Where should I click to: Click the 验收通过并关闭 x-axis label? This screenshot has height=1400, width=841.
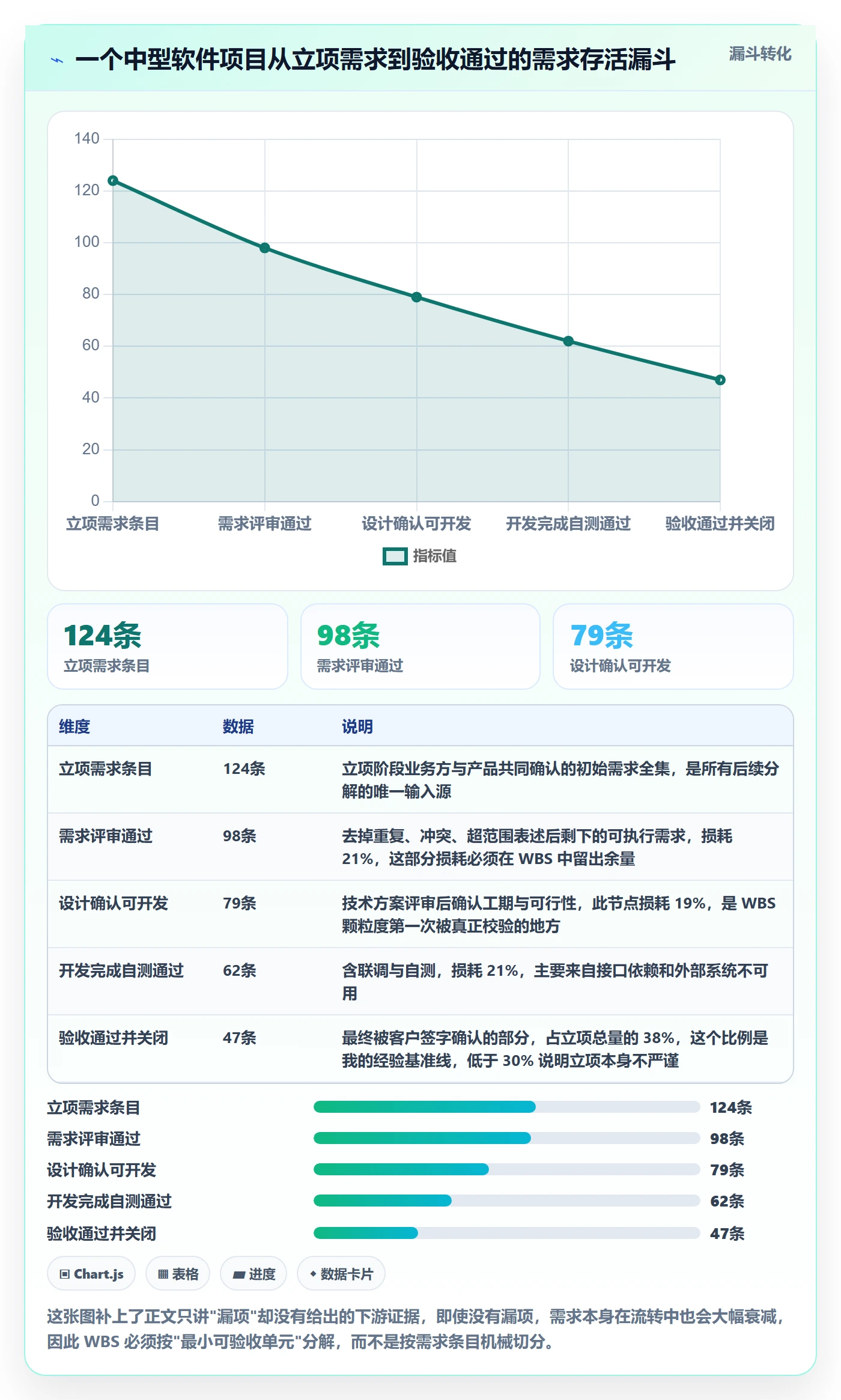tap(720, 524)
